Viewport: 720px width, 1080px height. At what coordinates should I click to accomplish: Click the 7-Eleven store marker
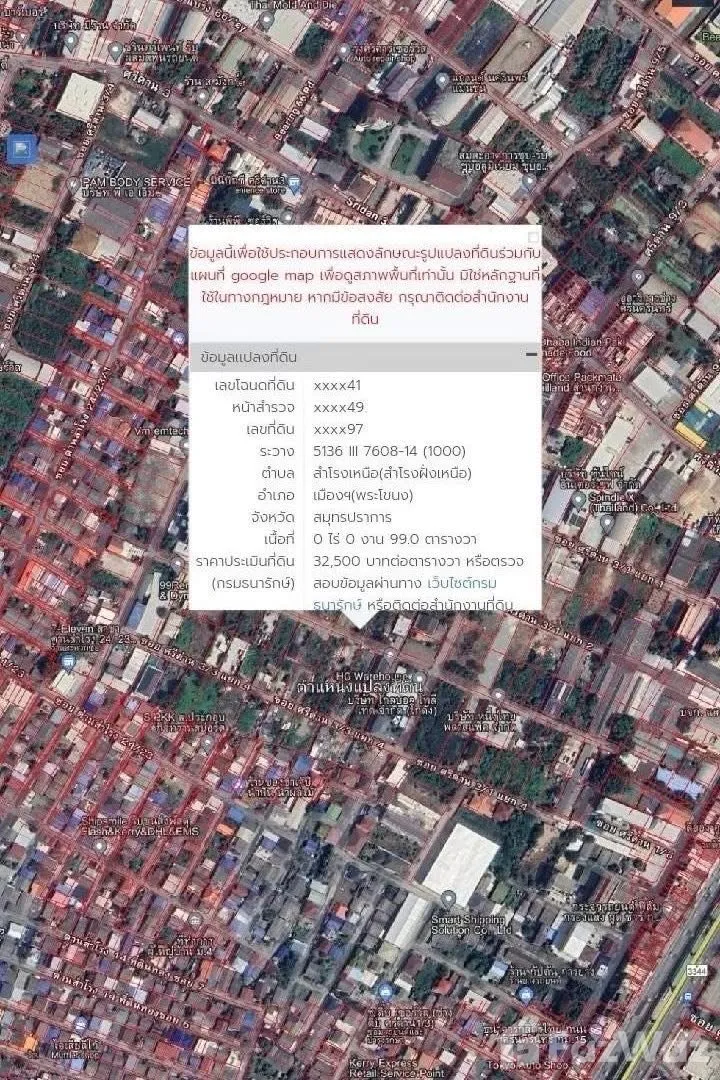67,661
